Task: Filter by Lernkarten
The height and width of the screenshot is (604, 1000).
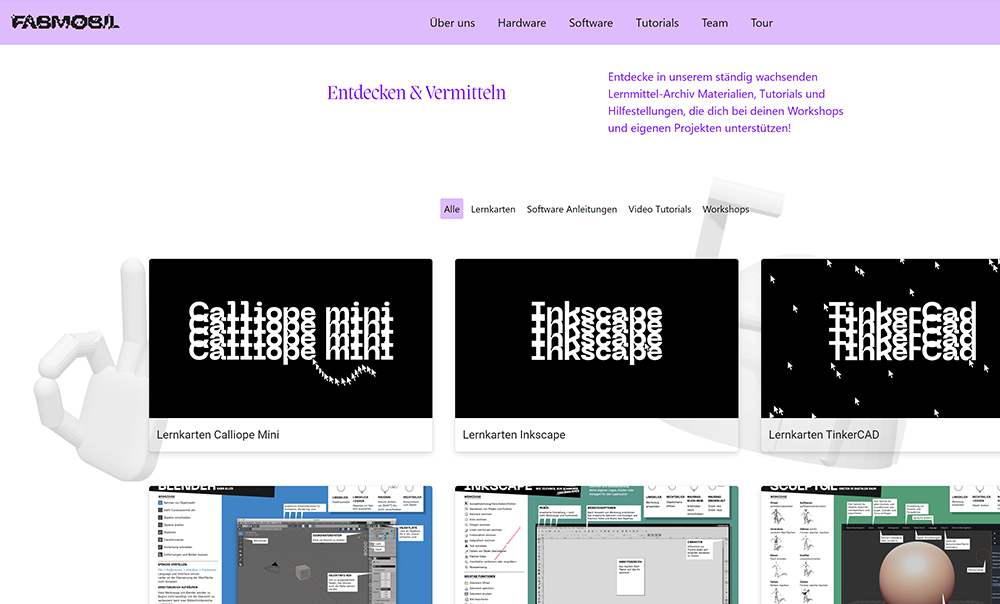Action: [x=493, y=209]
